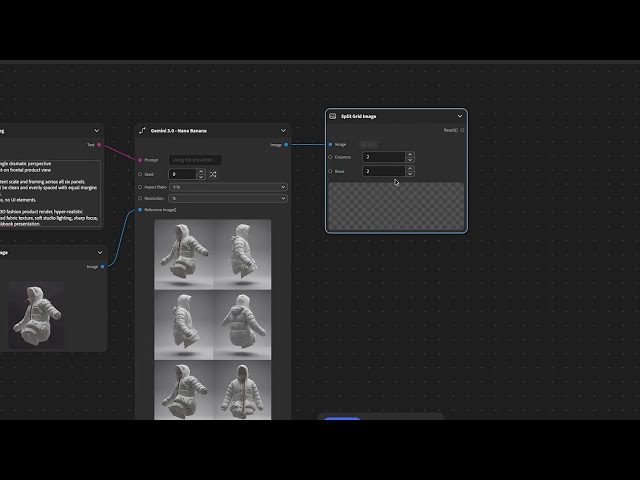Click the Gemini node Image output port
Image resolution: width=640 pixels, height=480 pixels.
(286, 144)
